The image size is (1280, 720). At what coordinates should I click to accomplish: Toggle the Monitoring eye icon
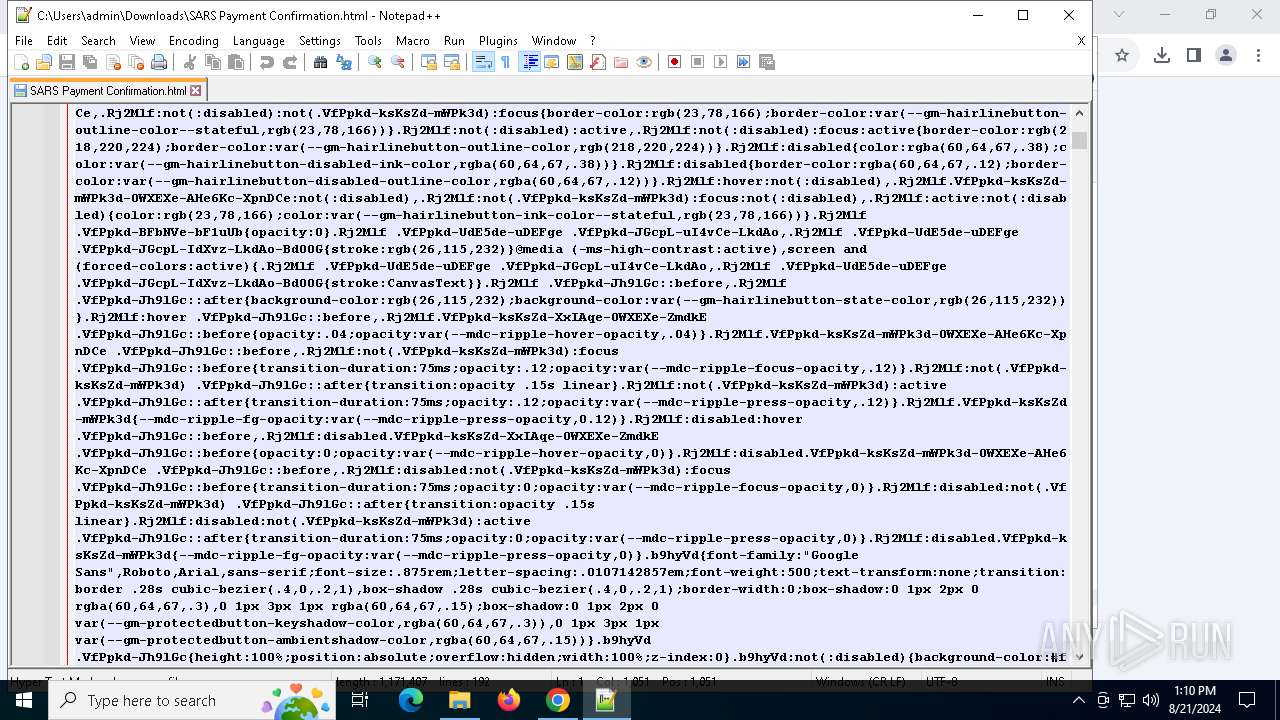click(x=644, y=62)
